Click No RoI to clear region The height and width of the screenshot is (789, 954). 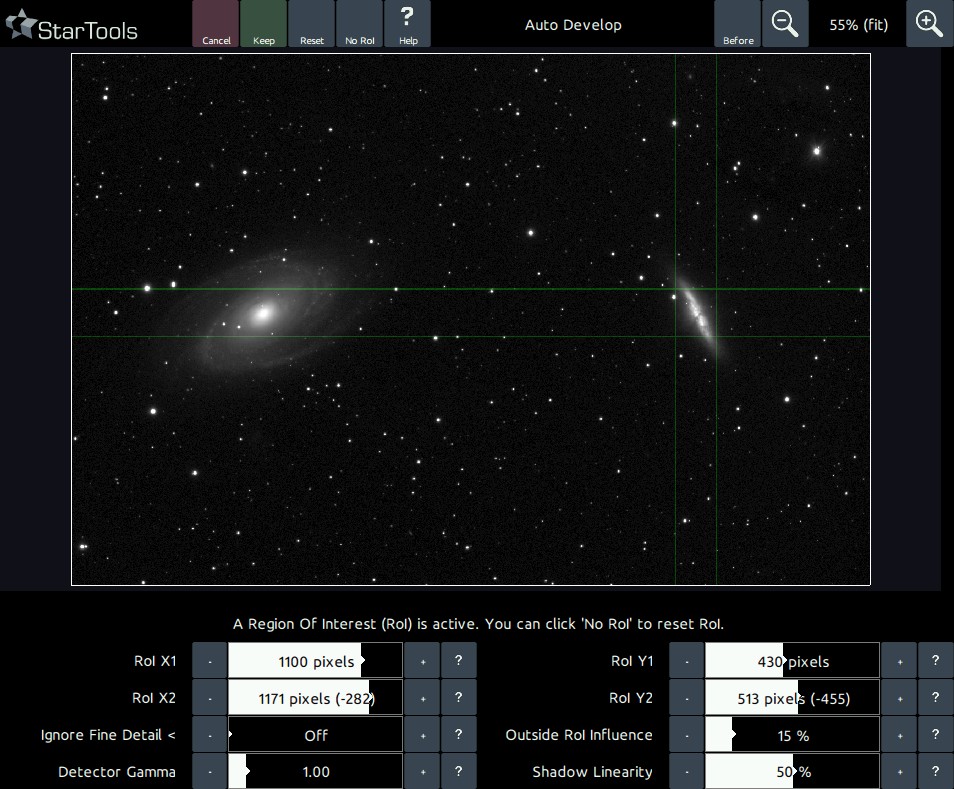tap(359, 24)
